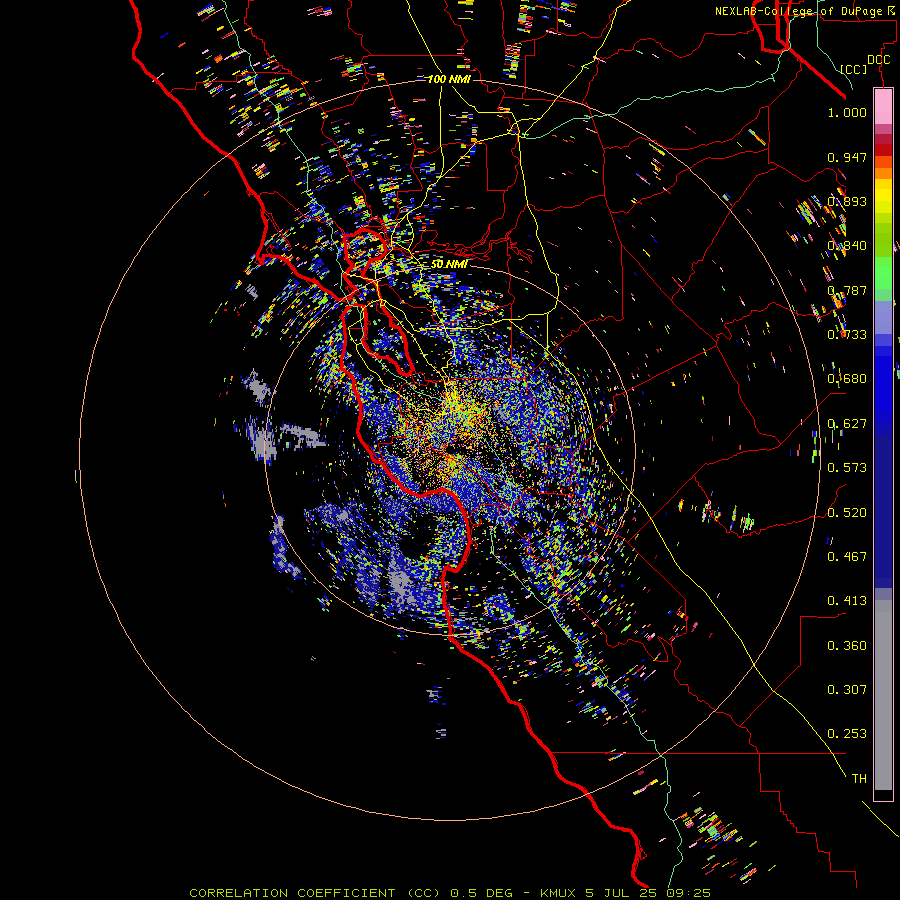Viewport: 900px width, 900px height.
Task: Click the DCC label above the color scale
Action: 878,60
